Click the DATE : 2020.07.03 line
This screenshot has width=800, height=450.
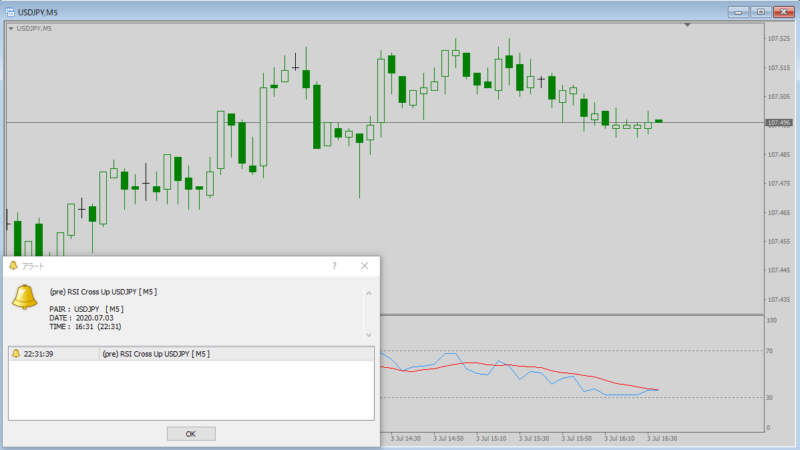coord(82,318)
